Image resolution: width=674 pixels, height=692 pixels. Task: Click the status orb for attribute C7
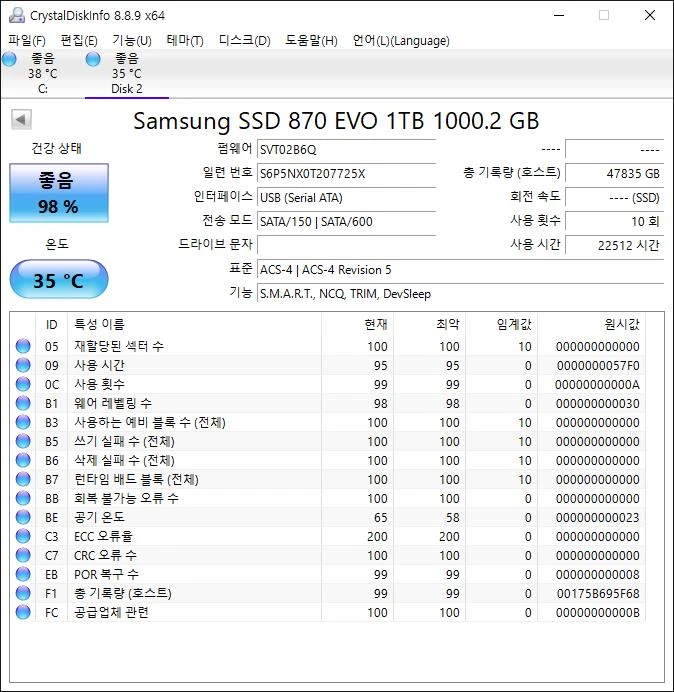(x=23, y=555)
